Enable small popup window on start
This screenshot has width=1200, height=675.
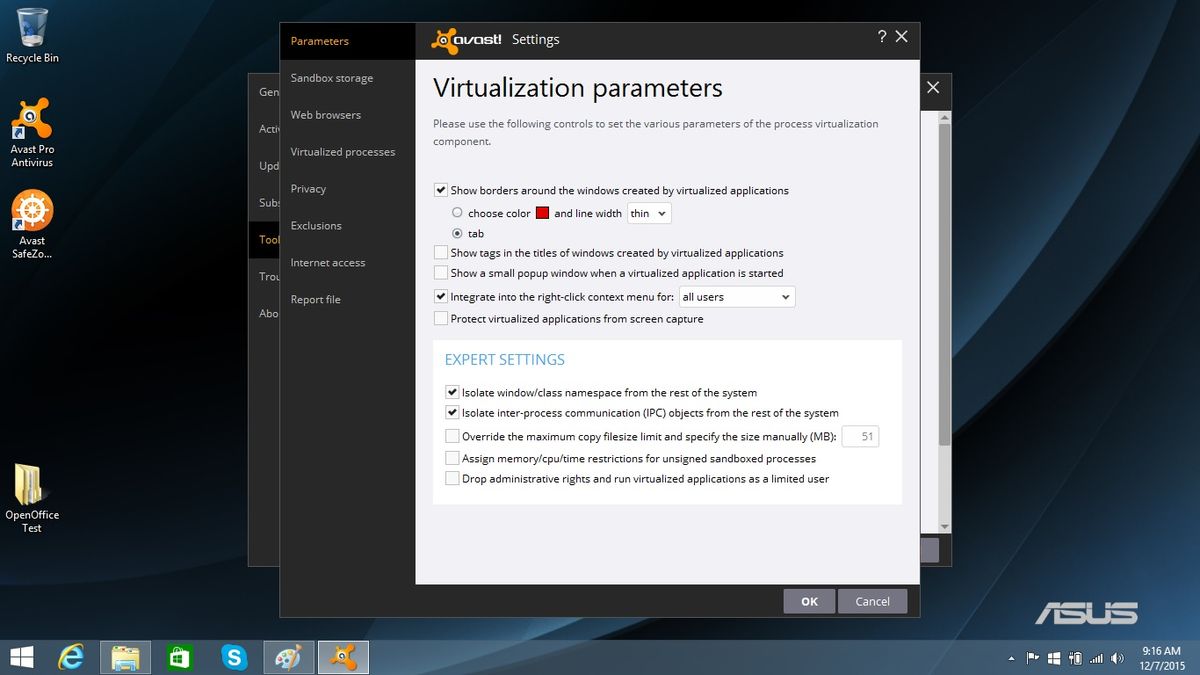tap(441, 273)
